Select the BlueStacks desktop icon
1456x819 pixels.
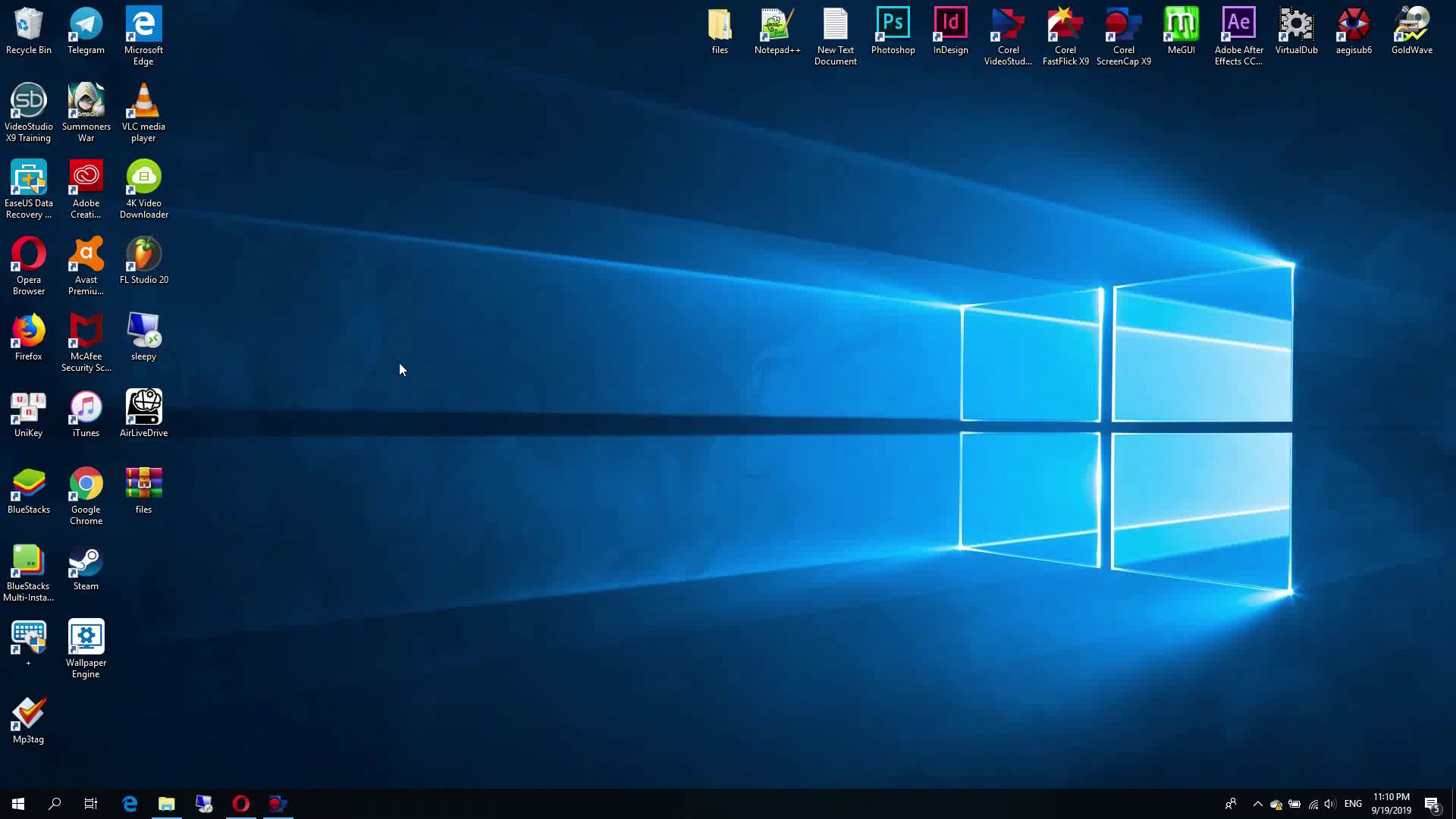(29, 490)
